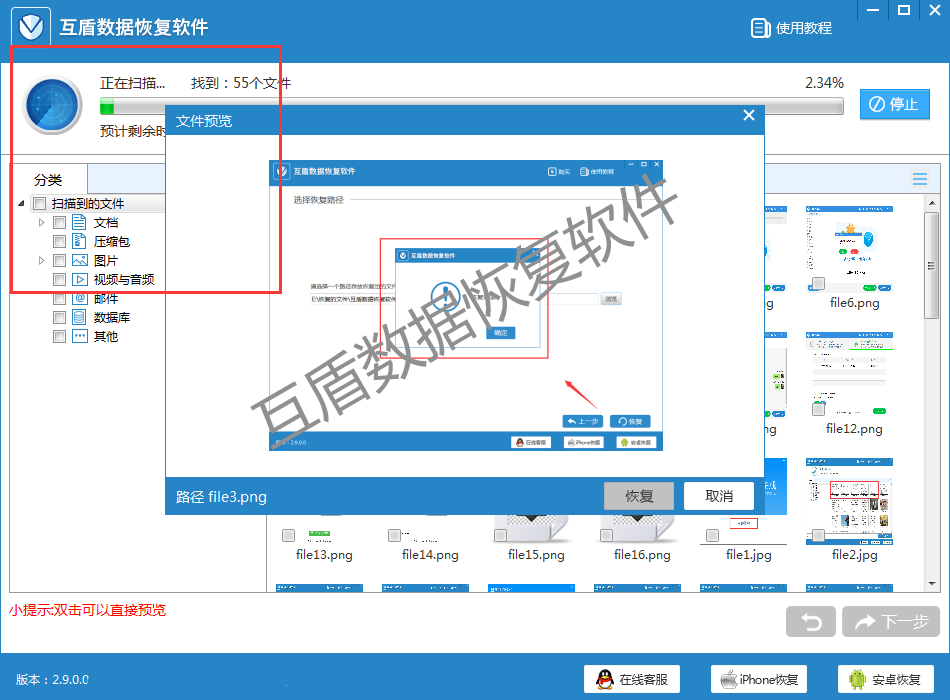Screen dimensions: 950x700
Task: Tick the 压缩包 checkbox
Action: point(59,241)
